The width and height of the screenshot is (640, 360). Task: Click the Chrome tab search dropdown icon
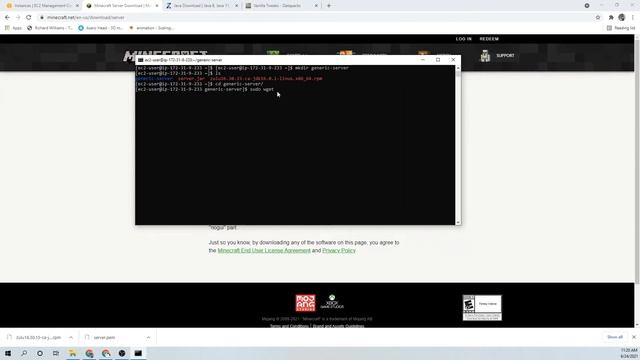(x=587, y=6)
